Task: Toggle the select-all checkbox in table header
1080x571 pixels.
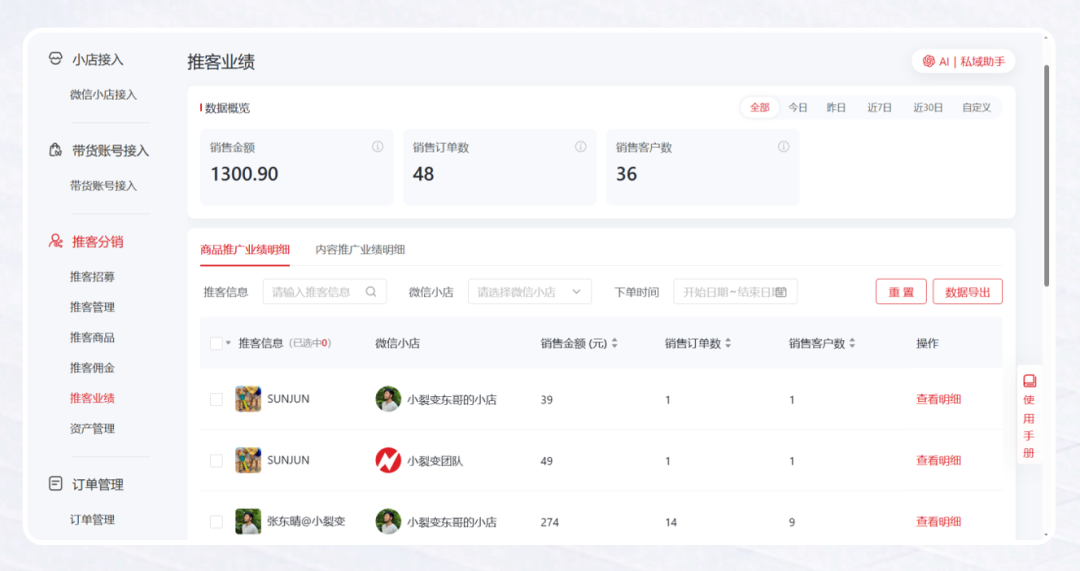Action: click(216, 343)
